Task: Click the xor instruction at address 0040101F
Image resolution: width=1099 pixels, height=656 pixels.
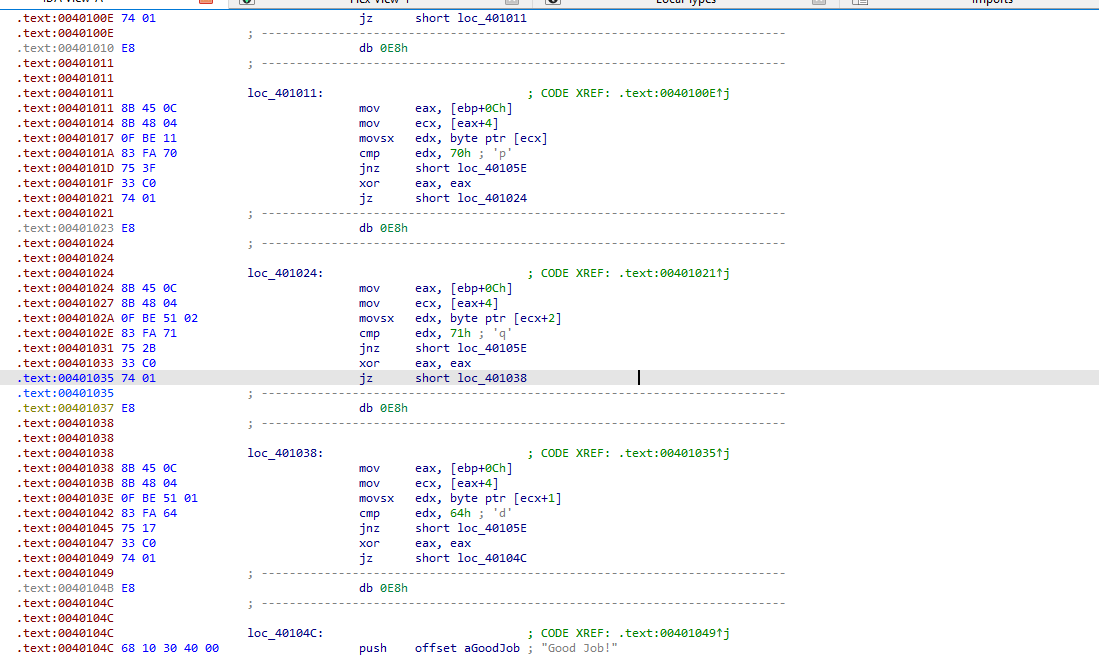Action: point(415,184)
